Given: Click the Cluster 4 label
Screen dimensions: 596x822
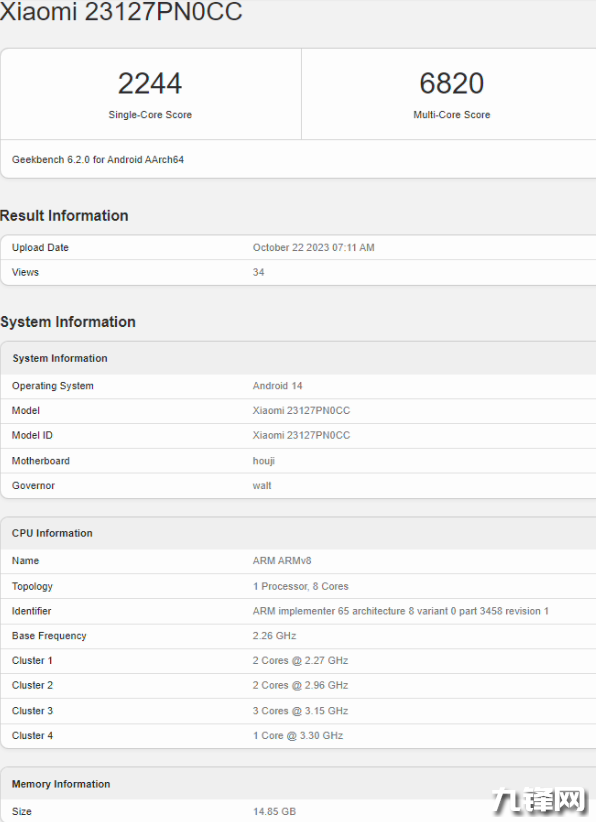Looking at the screenshot, I should pos(32,736).
